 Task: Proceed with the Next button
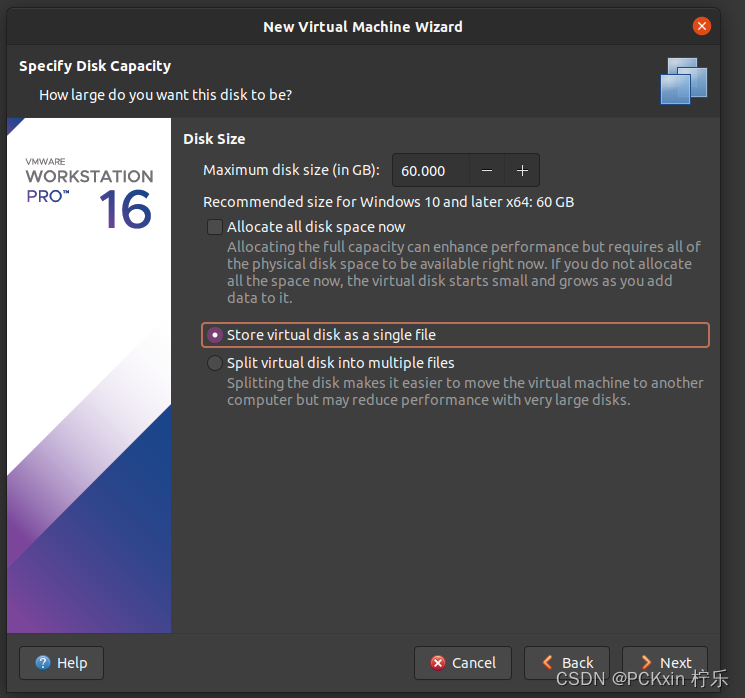[665, 663]
